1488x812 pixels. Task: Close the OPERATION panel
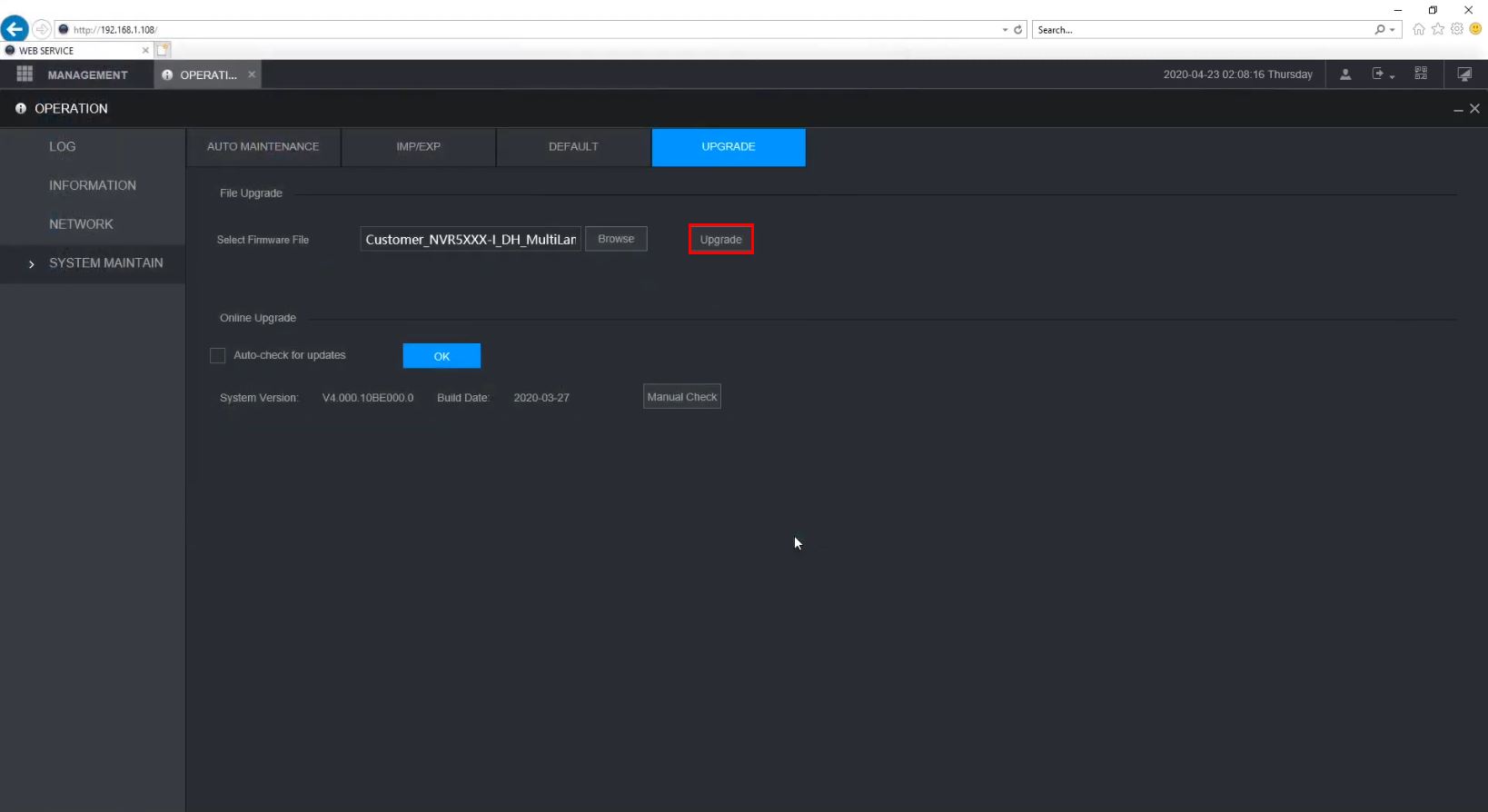1474,108
